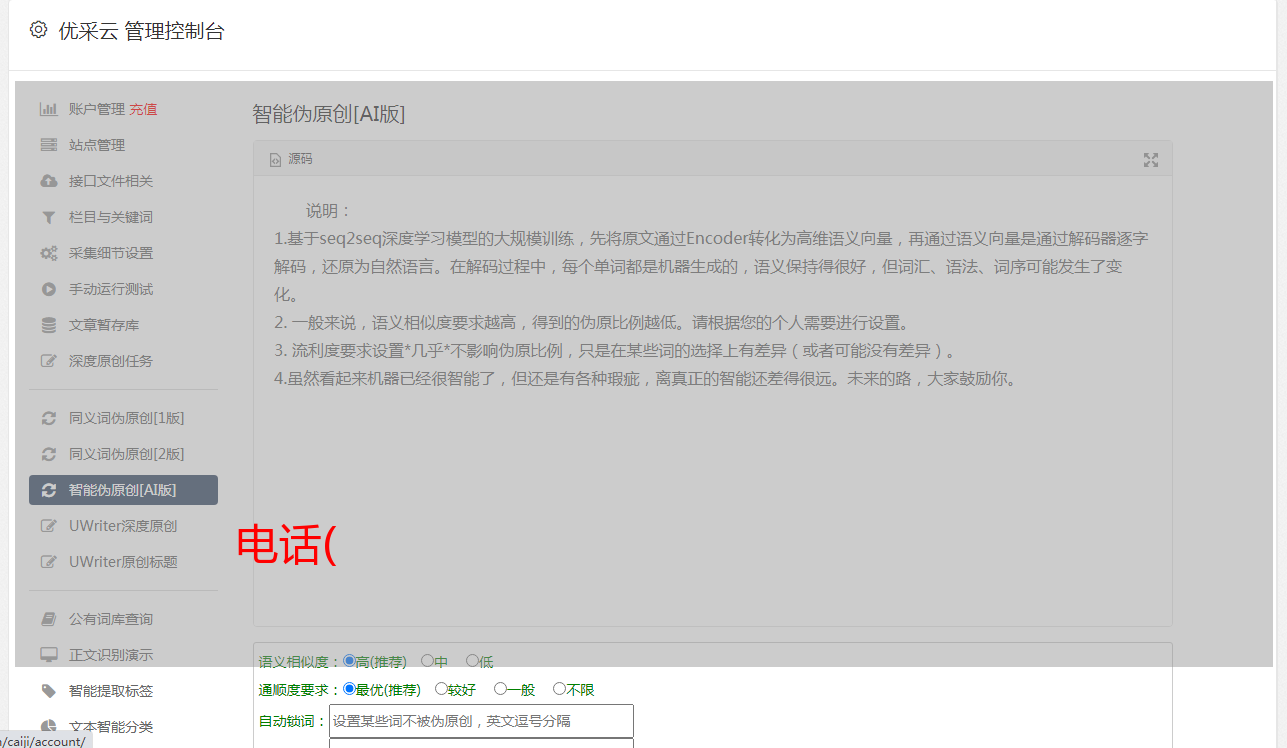
Task: Open 文章暂存库 in the sidebar
Action: pos(104,325)
